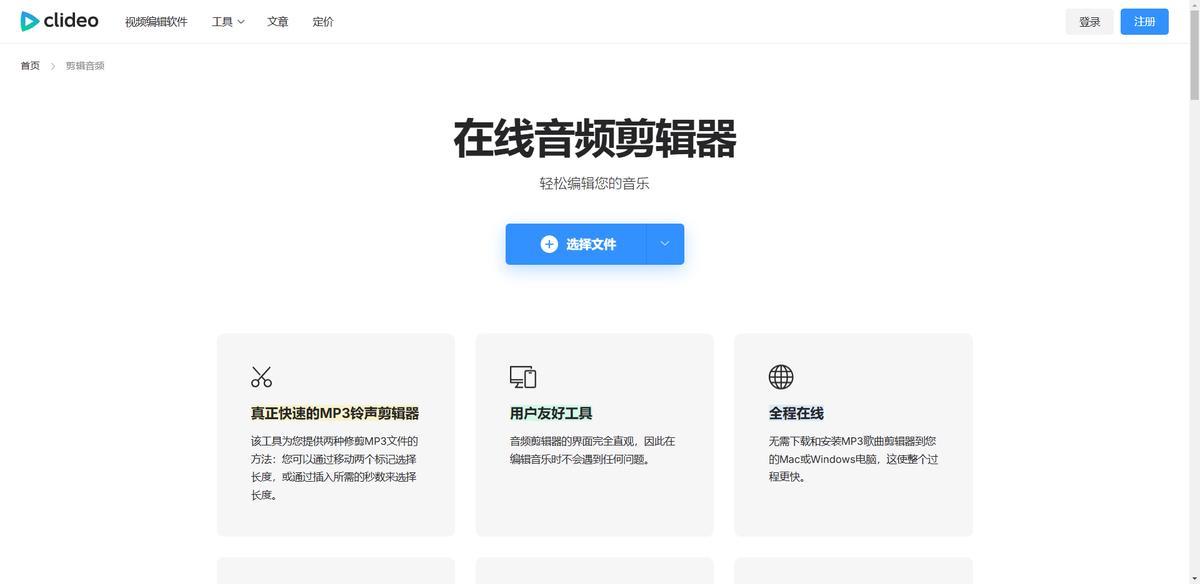
Task: Click the globe icon in the 全程在线 card
Action: pos(781,377)
